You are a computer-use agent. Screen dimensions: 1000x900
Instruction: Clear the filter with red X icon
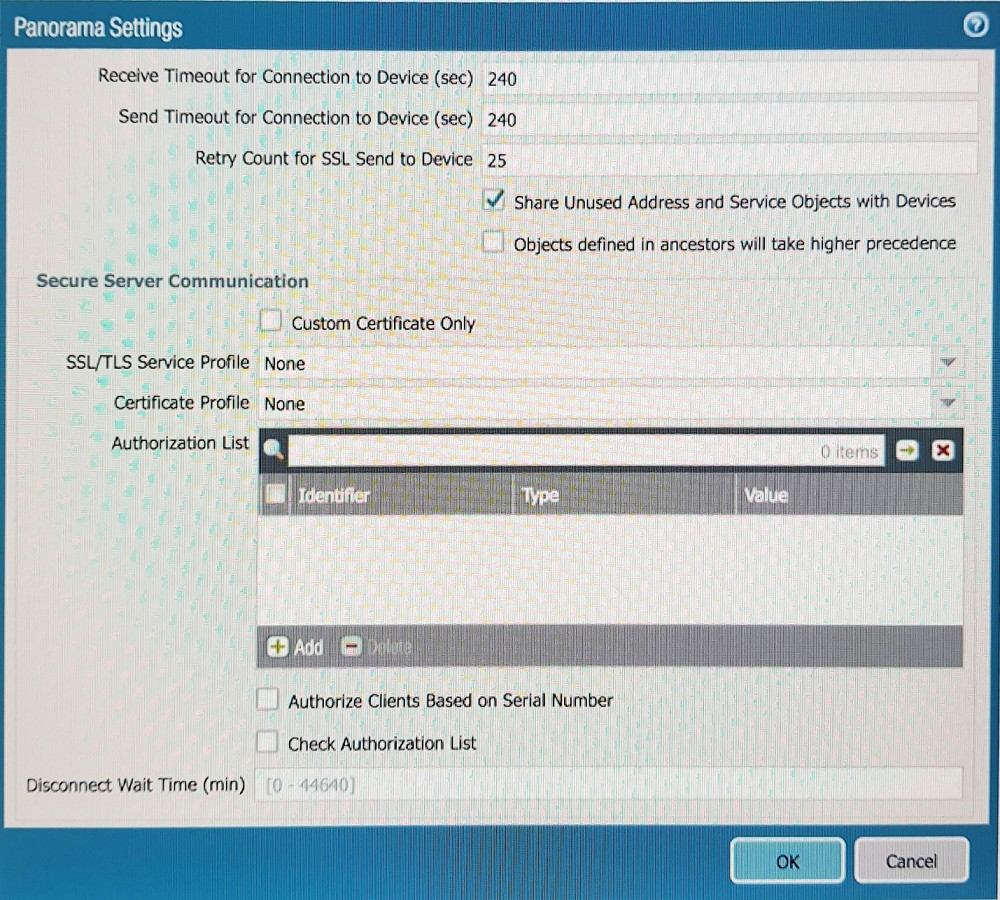(x=942, y=451)
